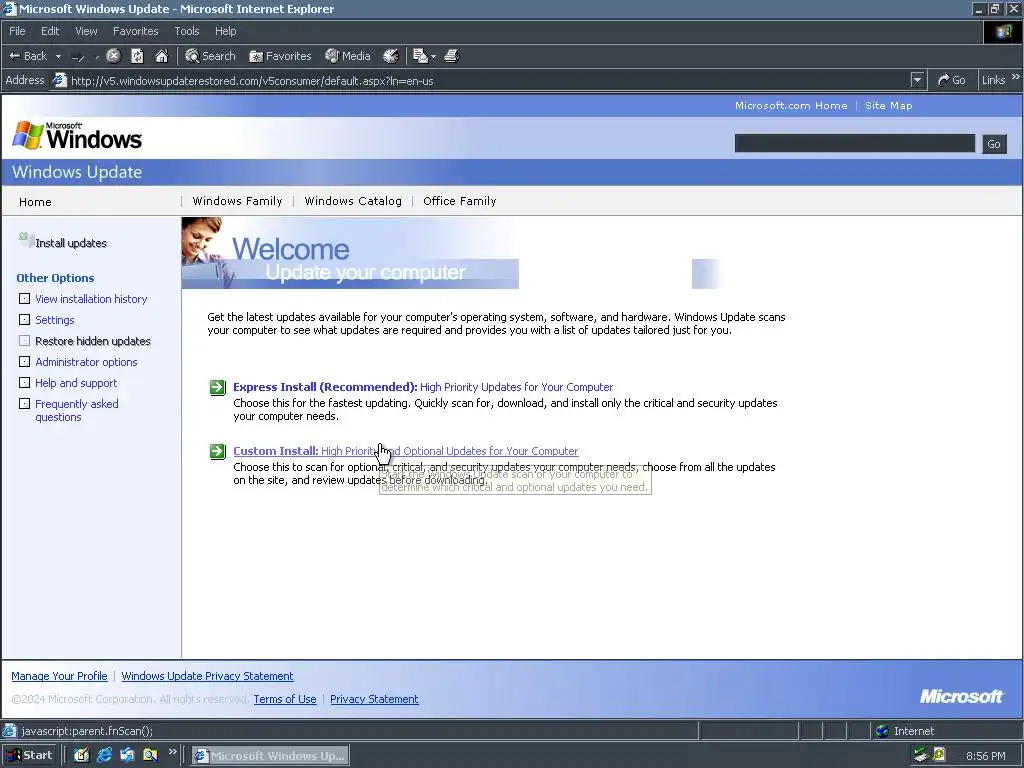Click Restore hidden updates text
Image resolution: width=1024 pixels, height=768 pixels.
[x=93, y=341]
